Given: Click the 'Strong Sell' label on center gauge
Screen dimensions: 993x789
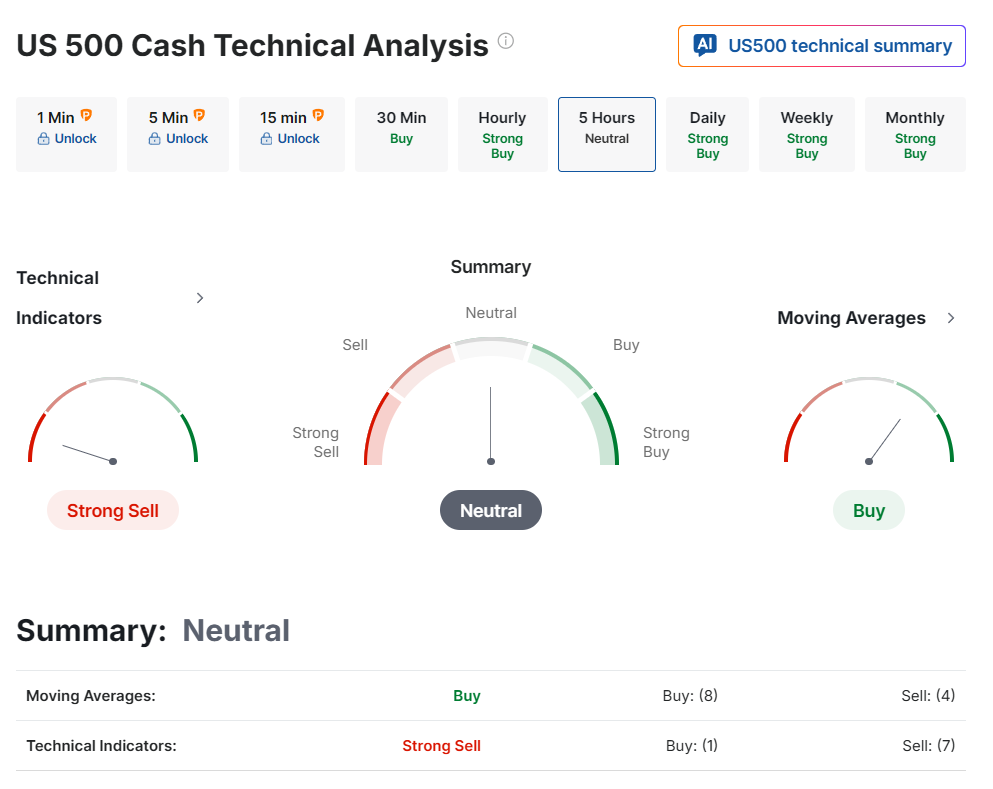Looking at the screenshot, I should tap(315, 442).
